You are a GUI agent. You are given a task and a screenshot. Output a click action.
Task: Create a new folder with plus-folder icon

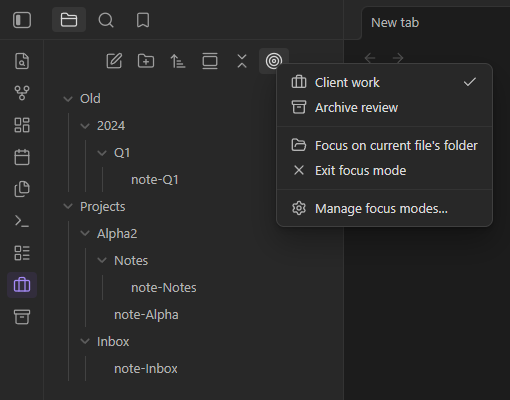click(x=146, y=61)
